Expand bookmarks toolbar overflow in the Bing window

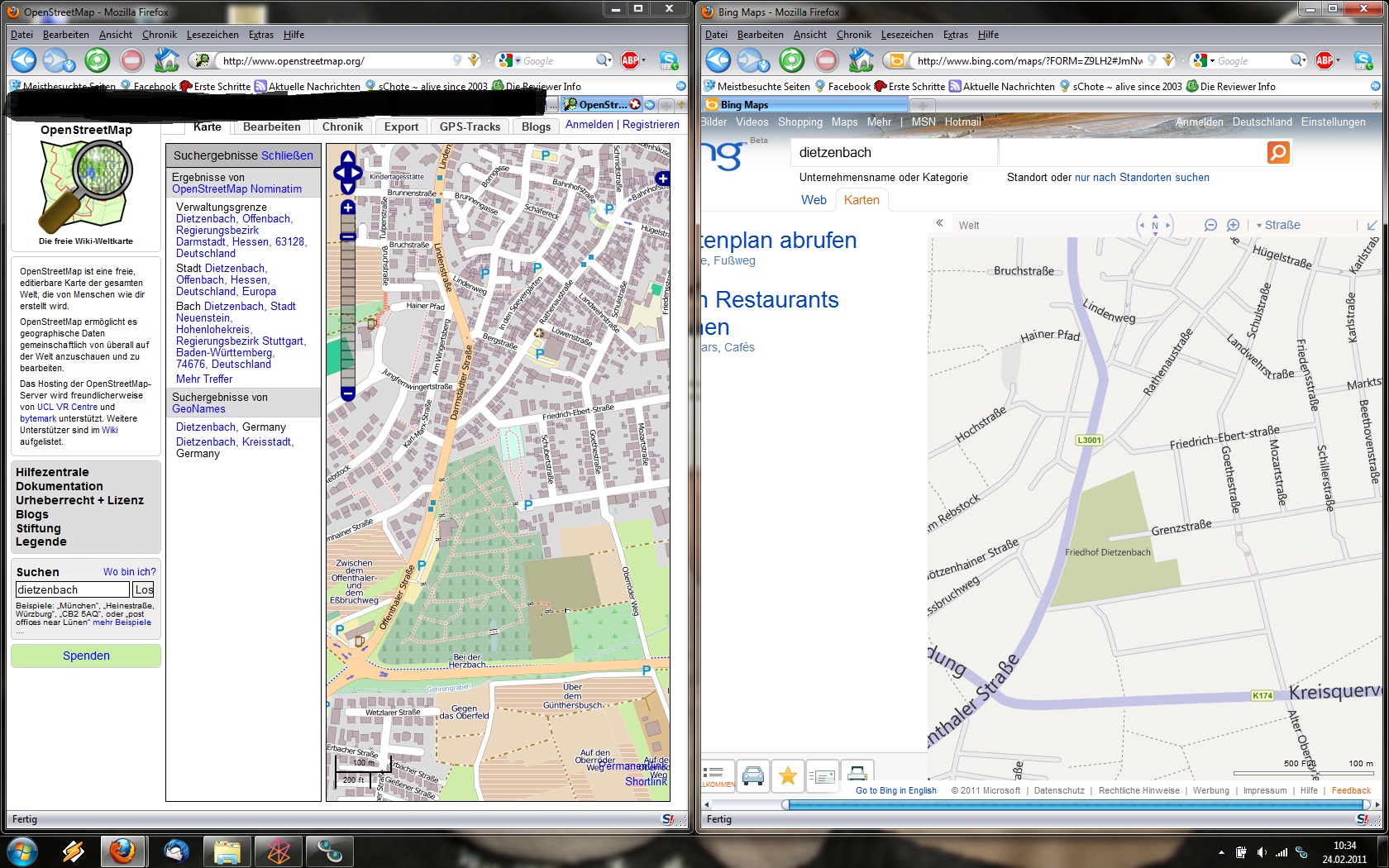pyautogui.click(x=1375, y=86)
